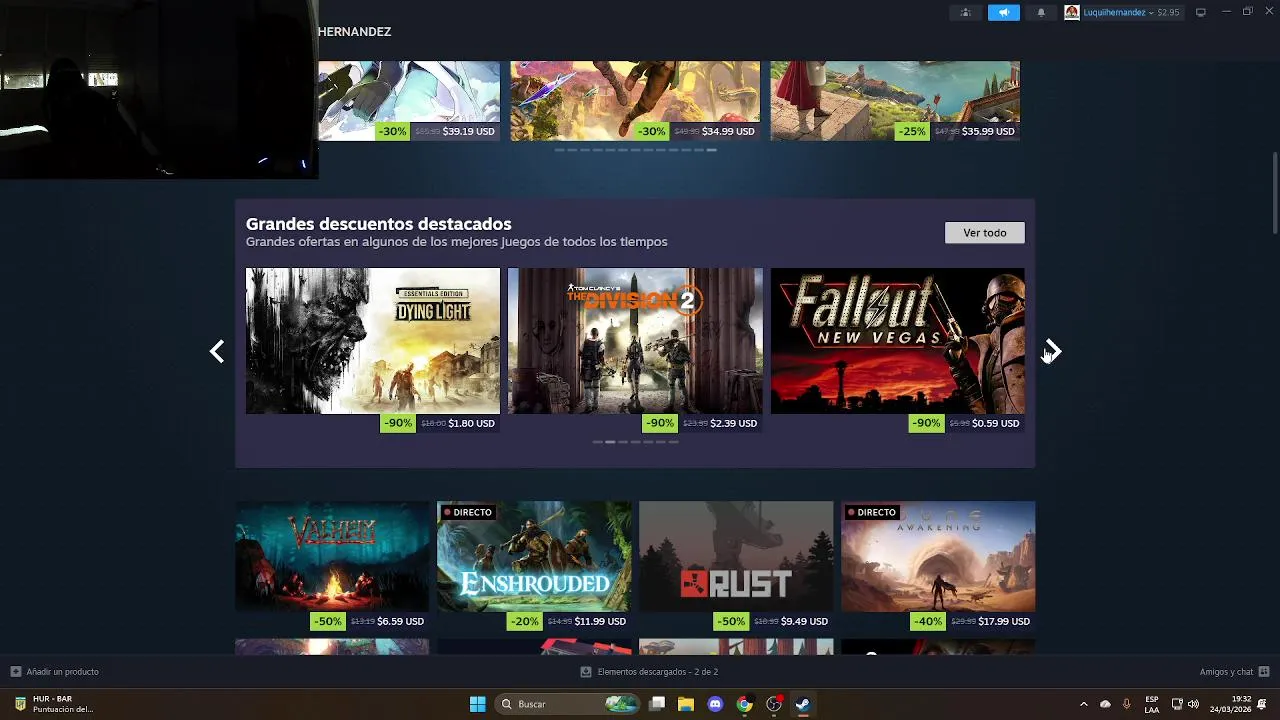Open the network tray icon
1280x720 pixels.
1177,704
